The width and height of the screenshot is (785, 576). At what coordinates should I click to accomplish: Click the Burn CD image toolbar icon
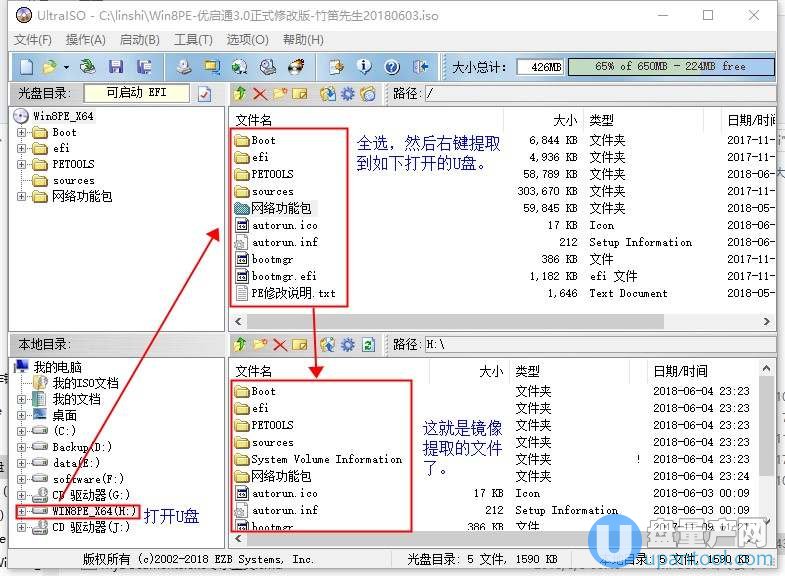pyautogui.click(x=296, y=67)
